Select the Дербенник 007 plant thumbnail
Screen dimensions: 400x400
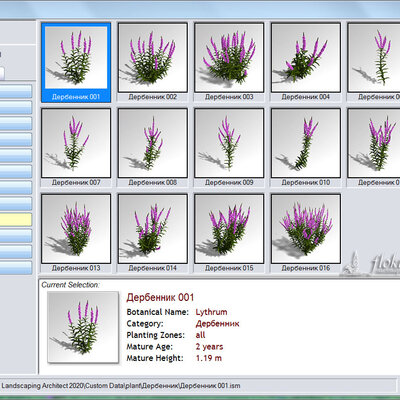point(76,143)
